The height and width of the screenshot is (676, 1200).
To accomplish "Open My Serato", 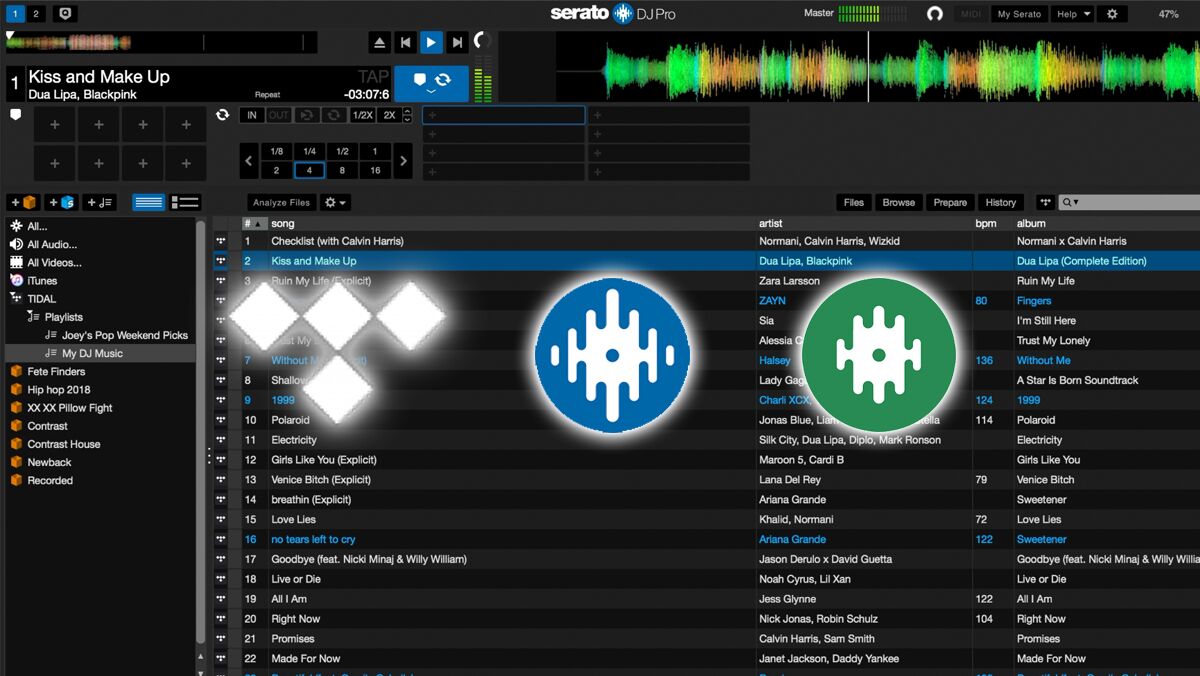I will (x=1019, y=14).
